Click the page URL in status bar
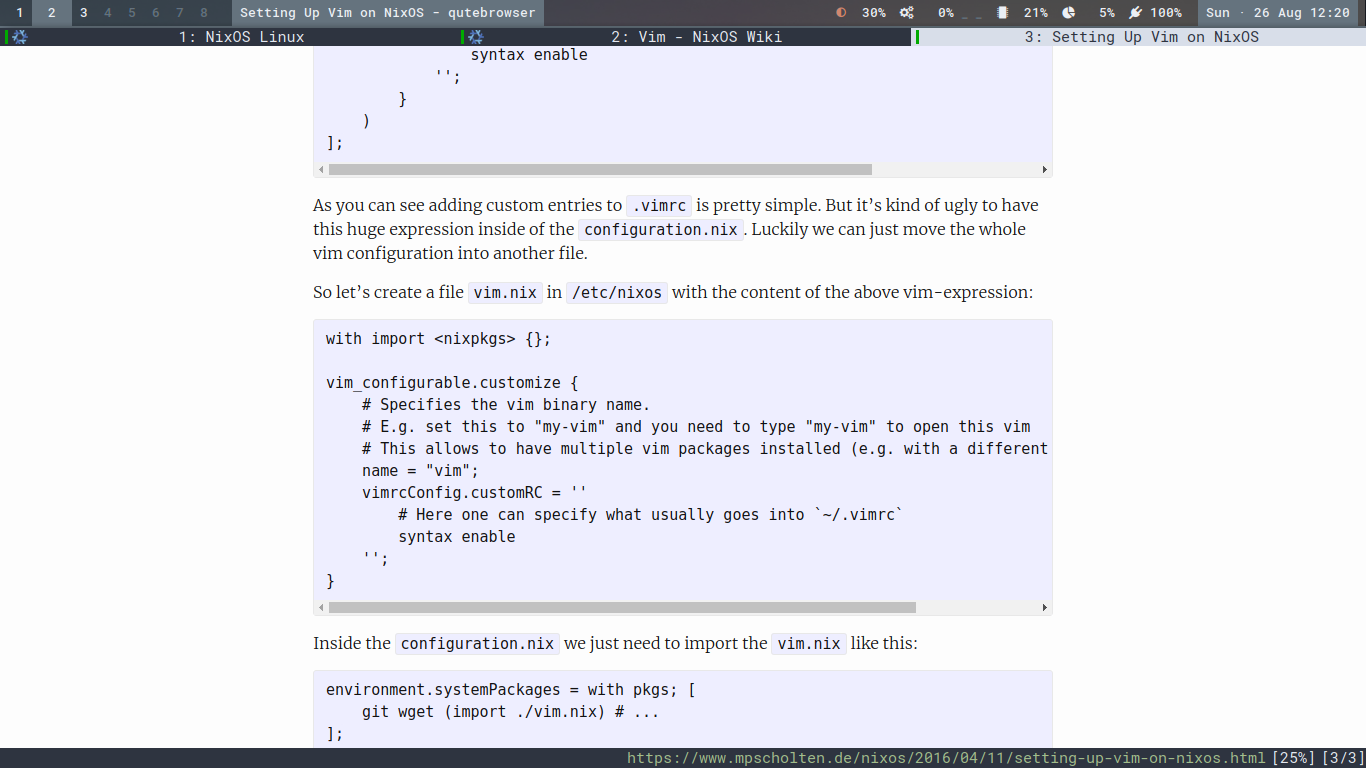Viewport: 1366px width, 768px height. [946, 758]
